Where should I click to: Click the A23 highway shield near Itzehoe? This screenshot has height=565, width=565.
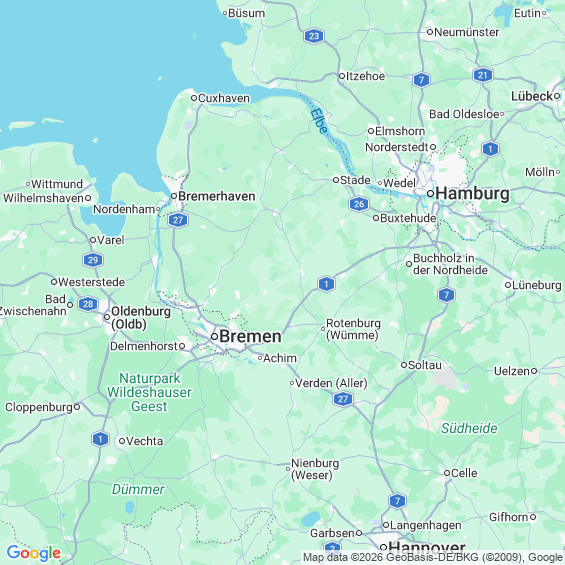[314, 36]
